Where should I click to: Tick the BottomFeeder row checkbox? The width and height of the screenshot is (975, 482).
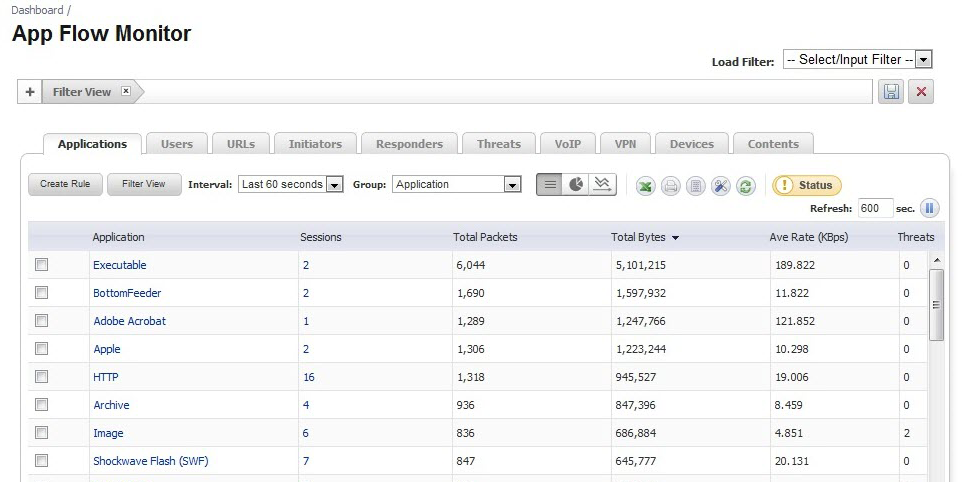pyautogui.click(x=42, y=292)
